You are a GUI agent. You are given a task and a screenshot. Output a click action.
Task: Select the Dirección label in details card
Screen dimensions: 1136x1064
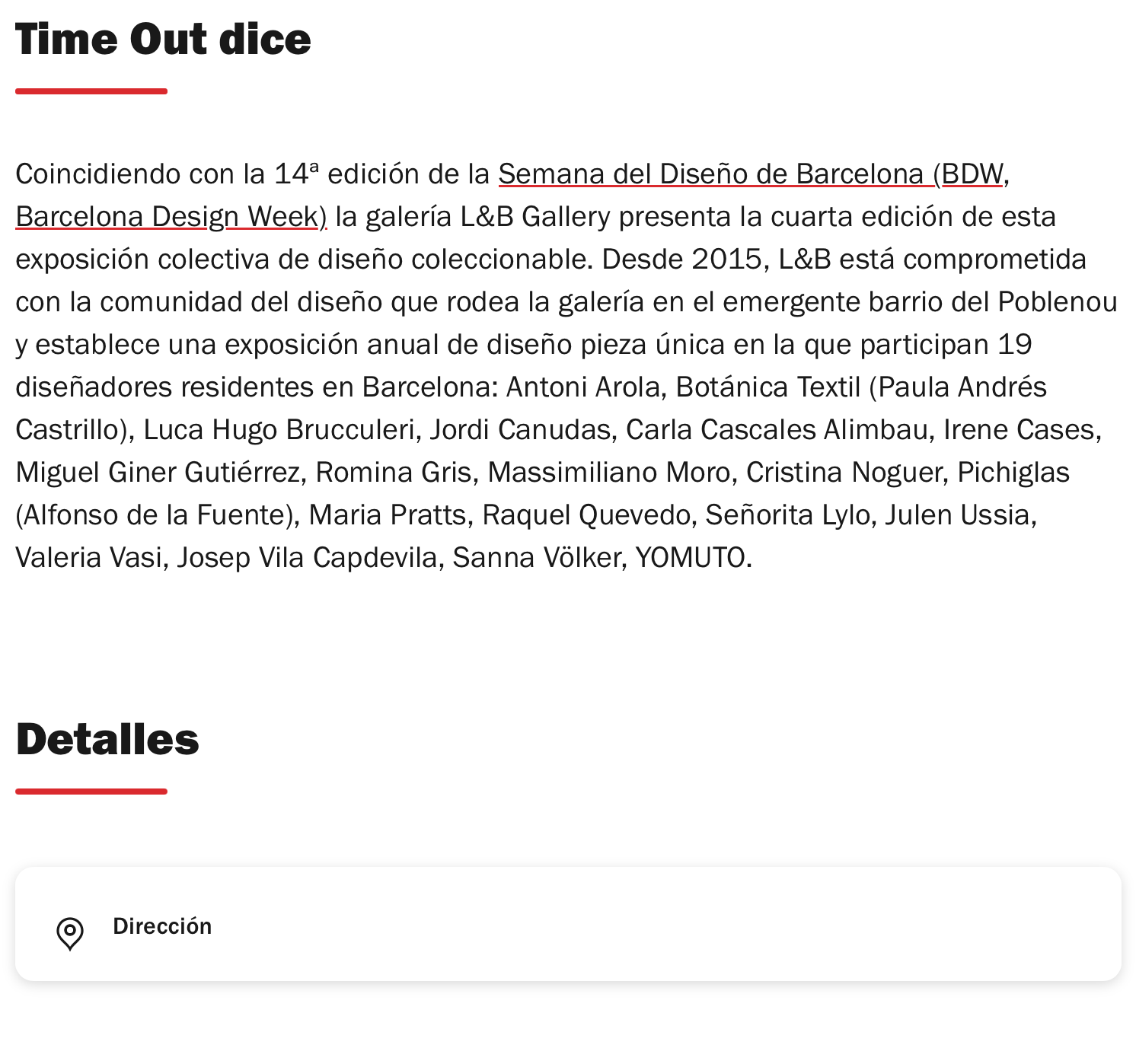(162, 926)
